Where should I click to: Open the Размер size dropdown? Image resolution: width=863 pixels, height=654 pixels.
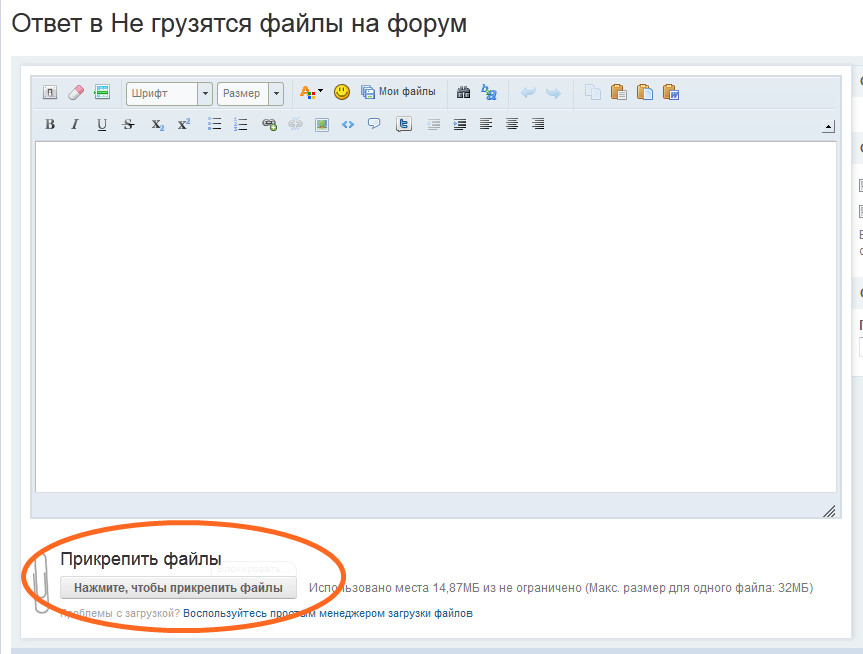250,94
